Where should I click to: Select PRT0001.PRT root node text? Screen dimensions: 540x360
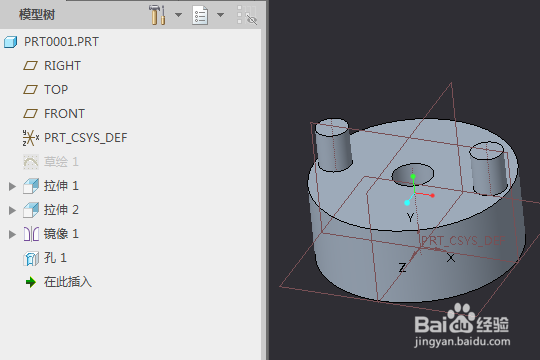[x=61, y=42]
